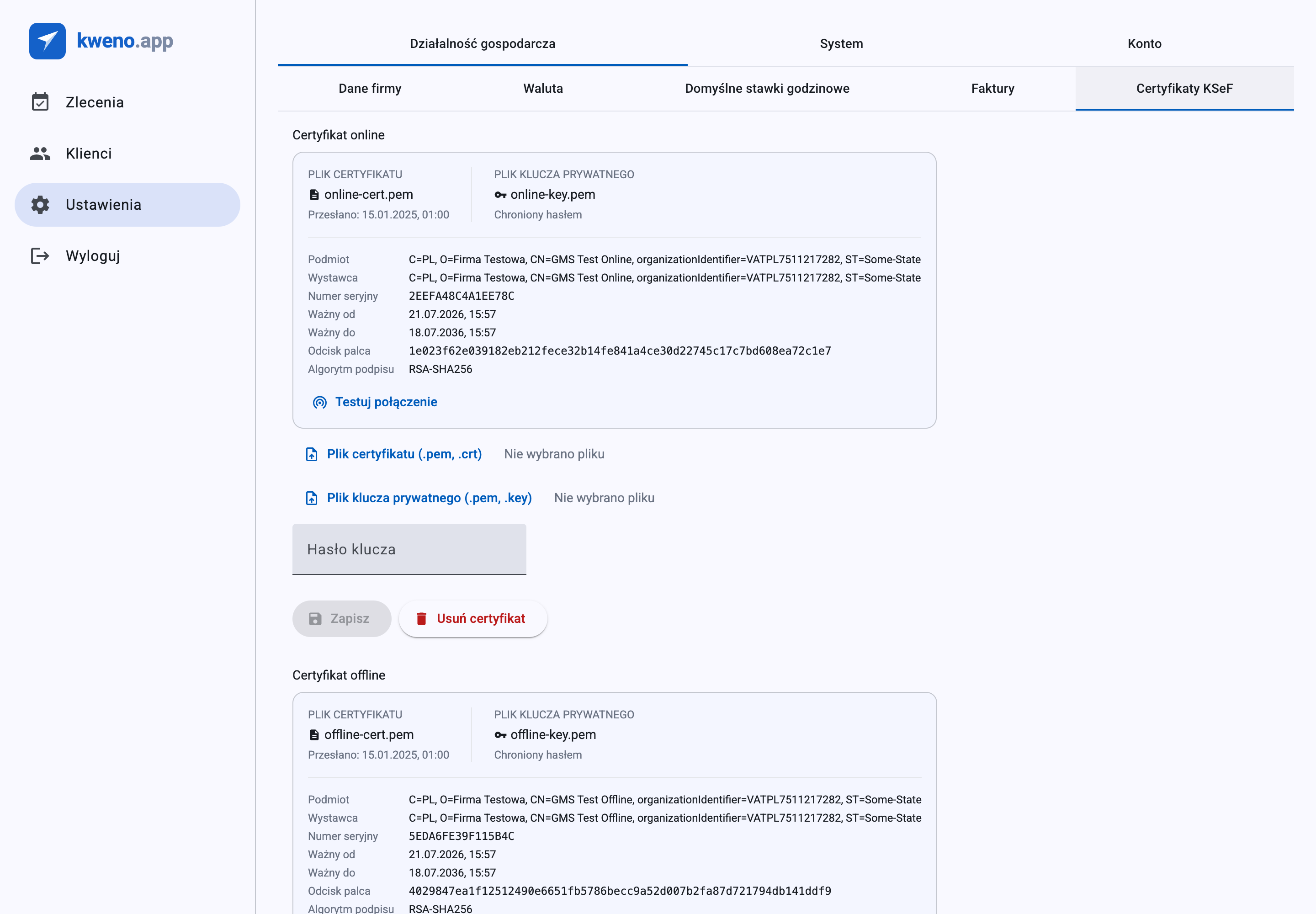Click key icon beside offline-key.pem

point(500,735)
